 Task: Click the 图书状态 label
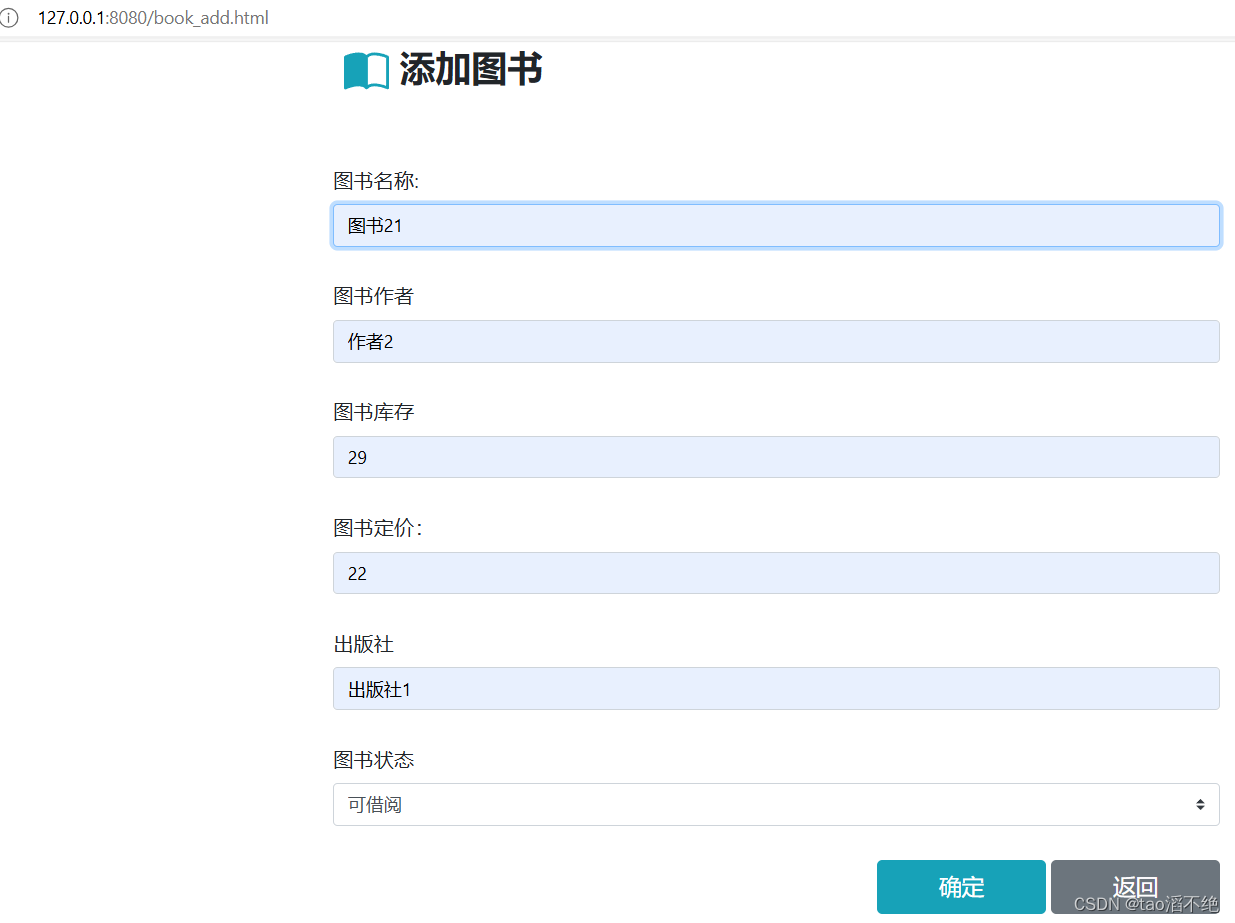click(x=373, y=760)
